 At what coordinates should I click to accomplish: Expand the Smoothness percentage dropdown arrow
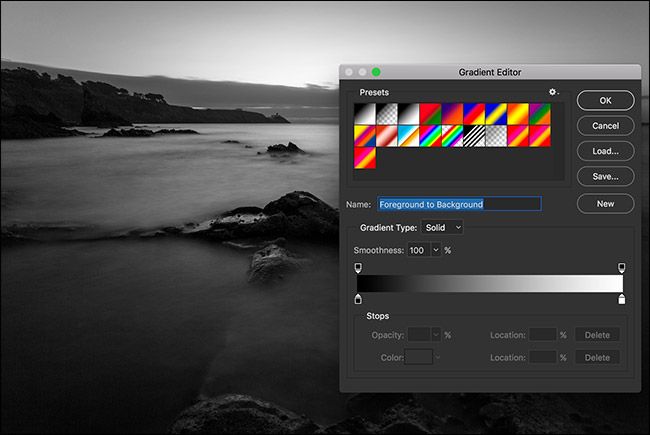tap(436, 250)
